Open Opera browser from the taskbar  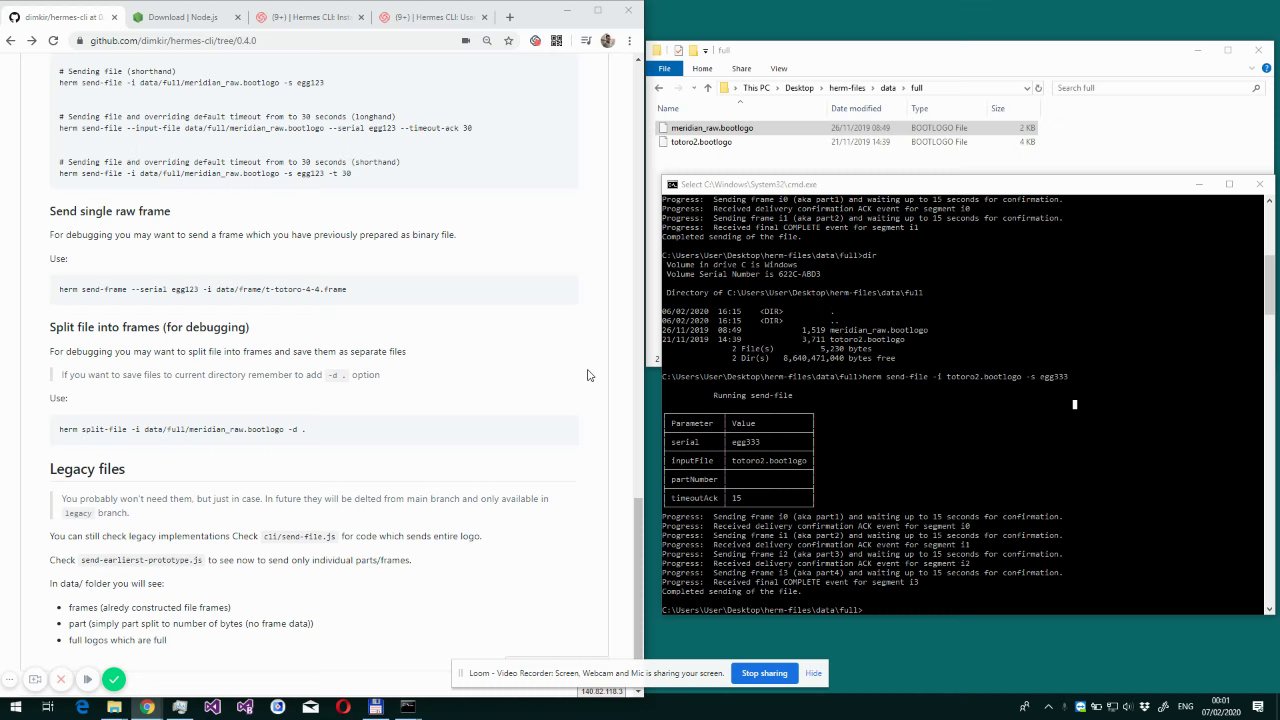coord(343,707)
